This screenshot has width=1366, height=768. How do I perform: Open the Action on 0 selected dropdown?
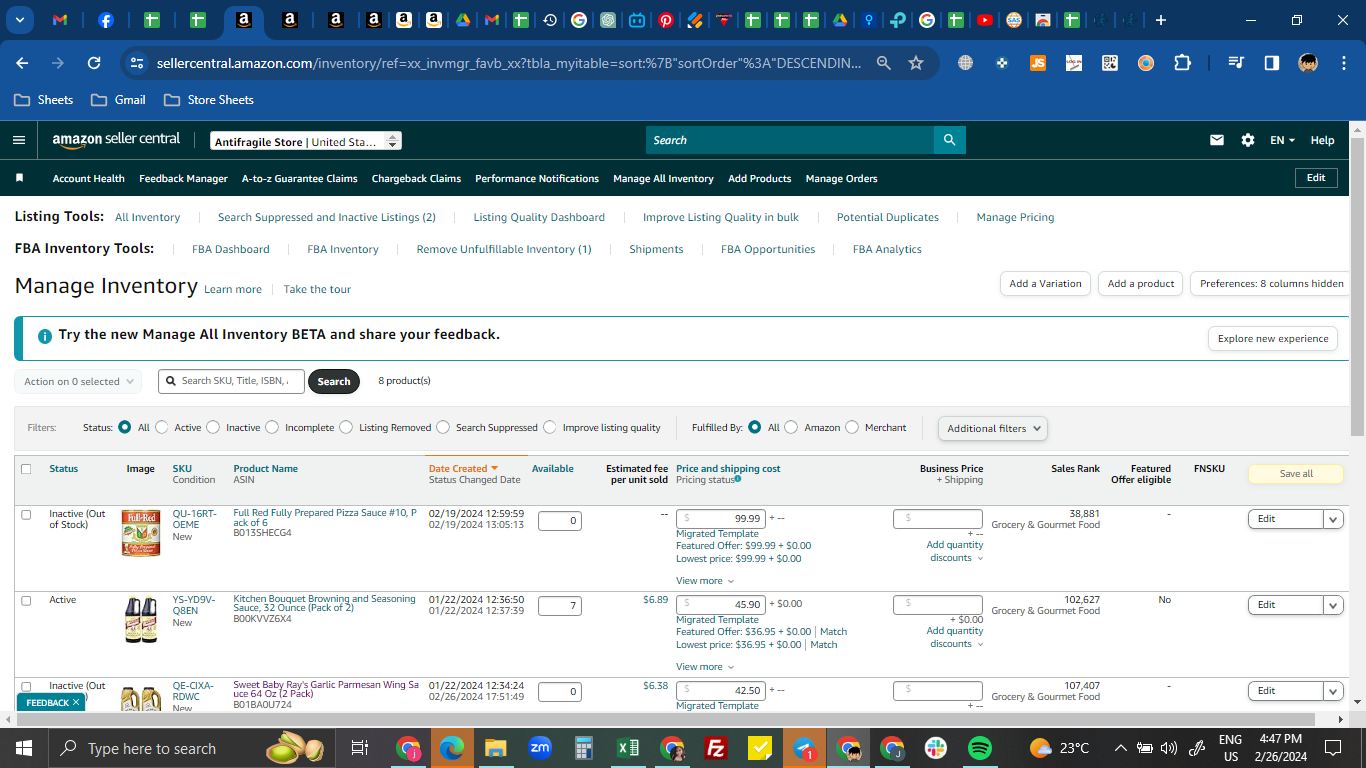tap(78, 381)
